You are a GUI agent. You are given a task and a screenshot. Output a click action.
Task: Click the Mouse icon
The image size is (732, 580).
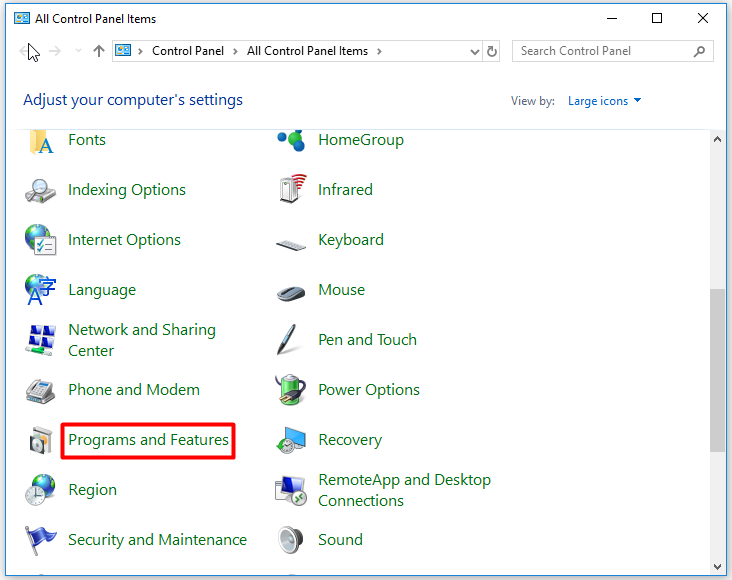291,293
